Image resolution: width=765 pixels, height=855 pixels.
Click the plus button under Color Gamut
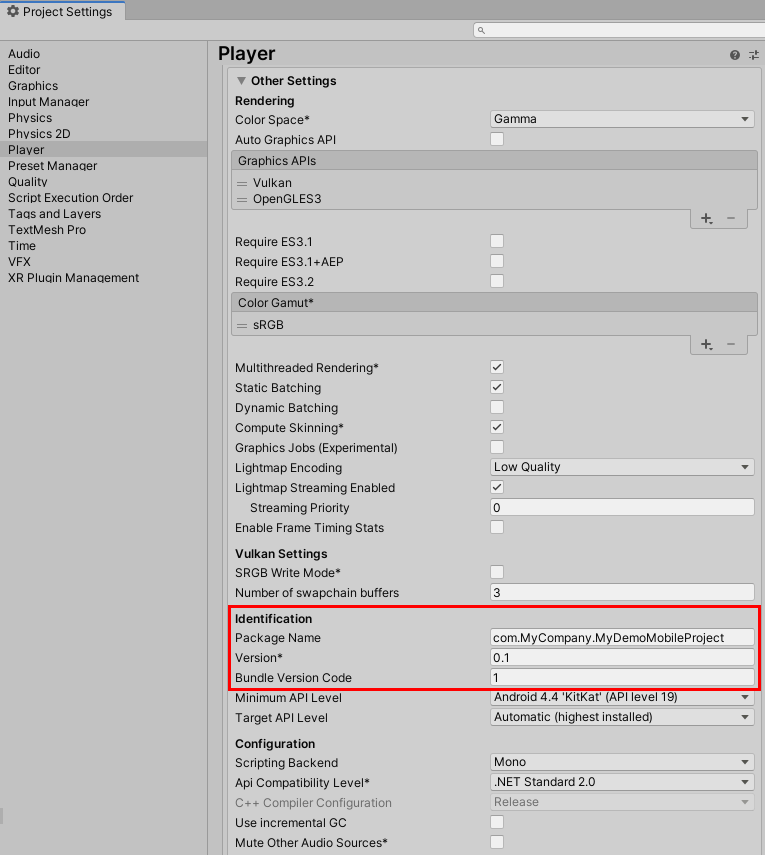point(706,344)
